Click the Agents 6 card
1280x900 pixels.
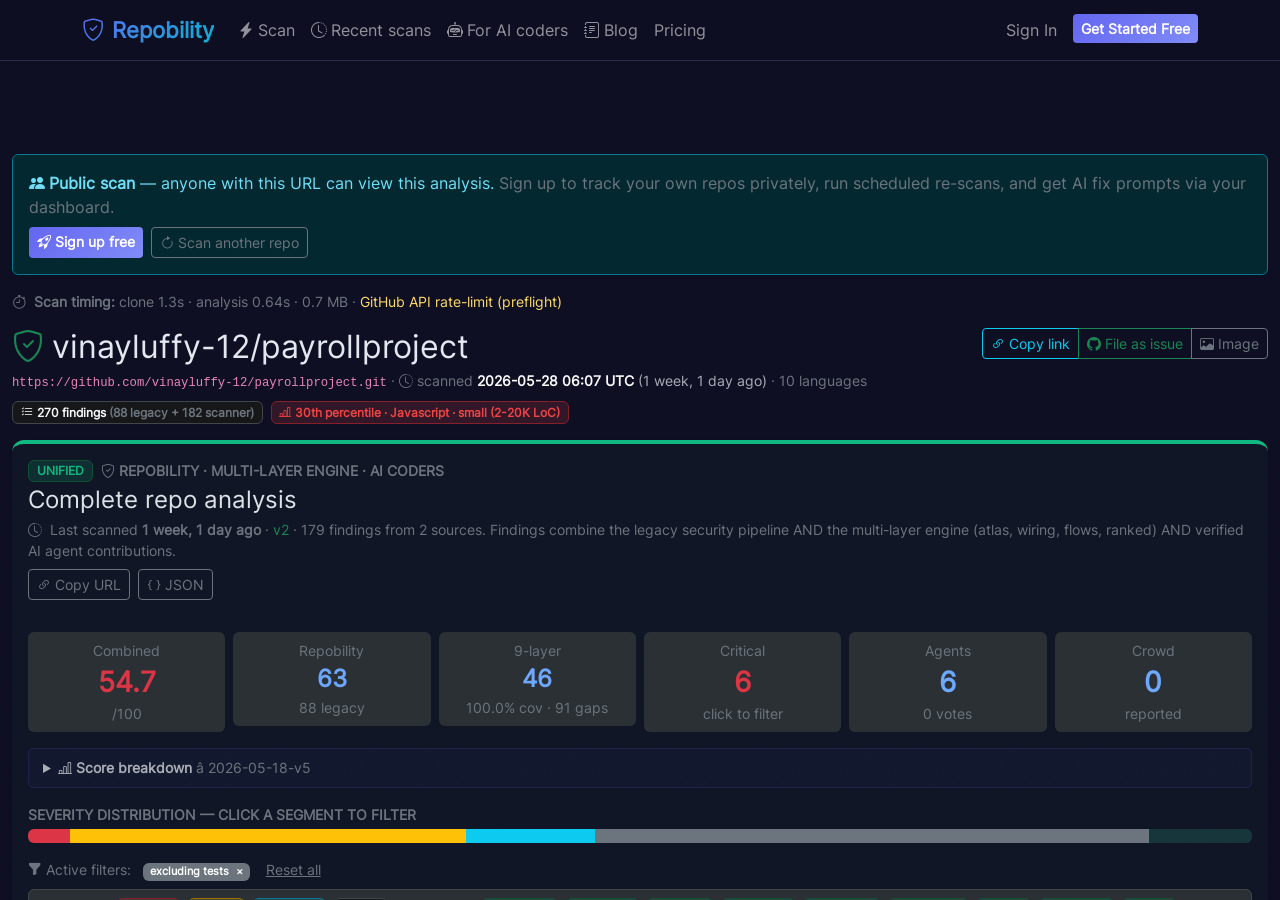coord(948,682)
